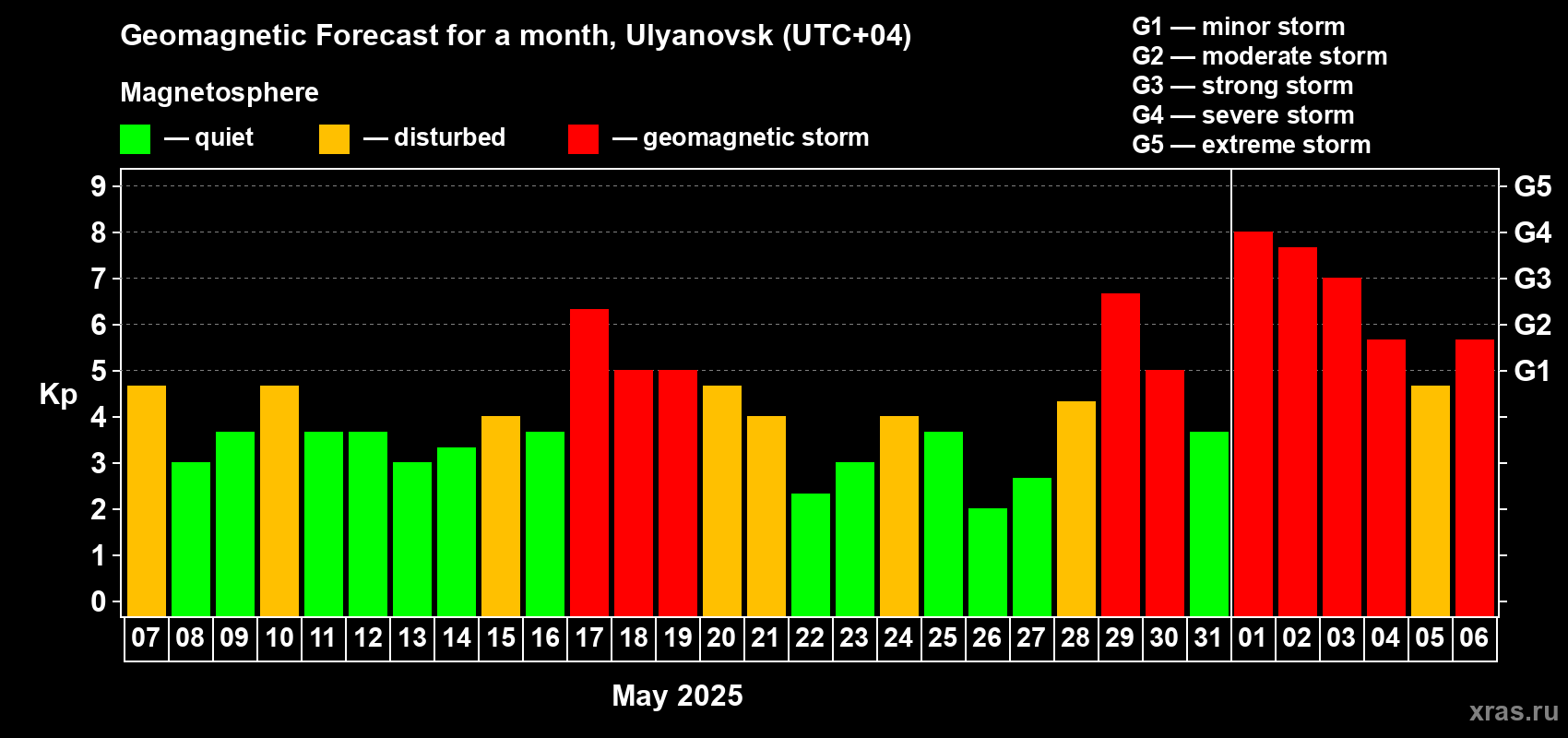Click the 'G2 — moderate storm' legend line
The height and width of the screenshot is (738, 1568).
pos(1260,56)
